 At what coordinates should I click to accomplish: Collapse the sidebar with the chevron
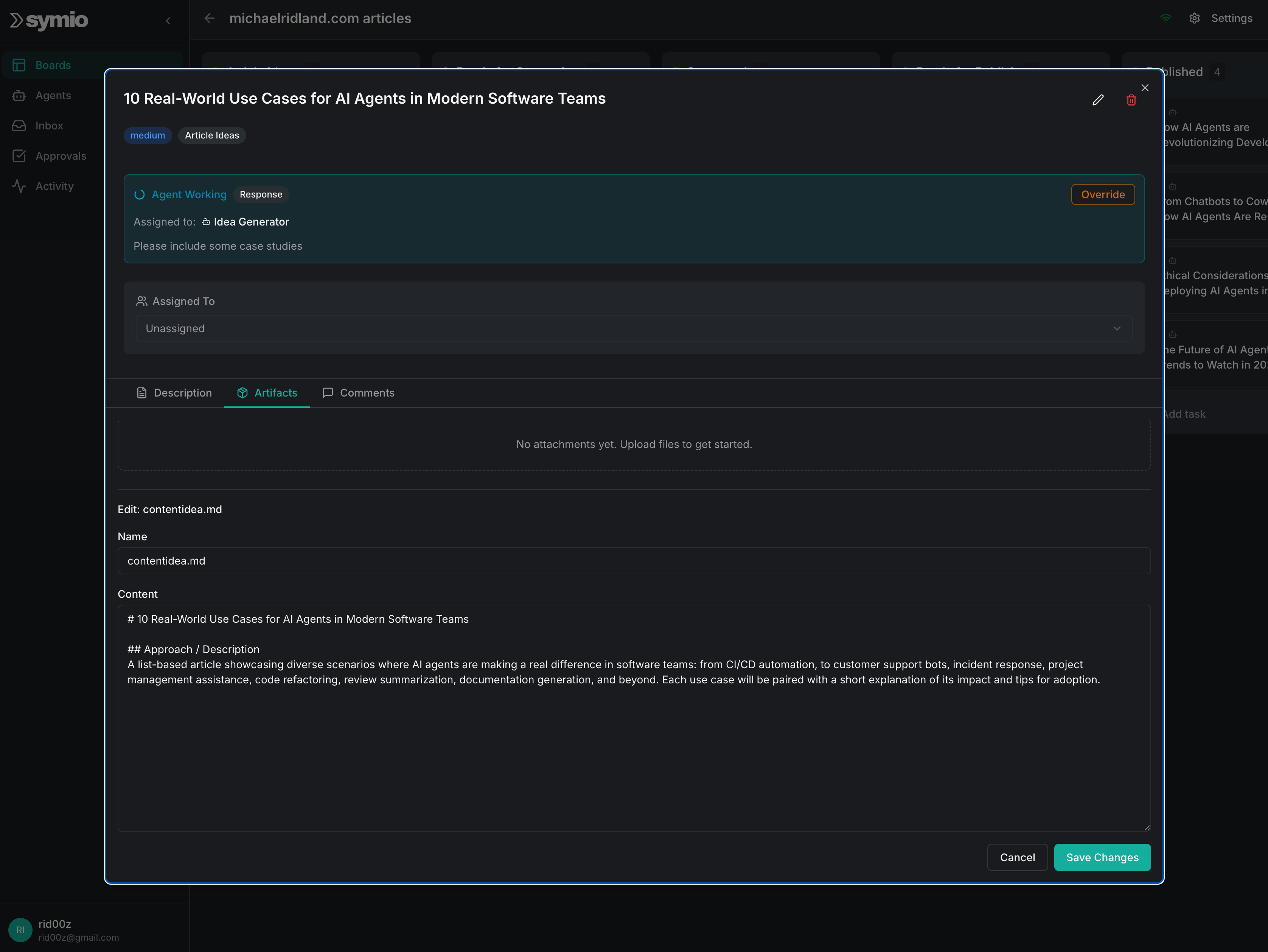[x=168, y=20]
